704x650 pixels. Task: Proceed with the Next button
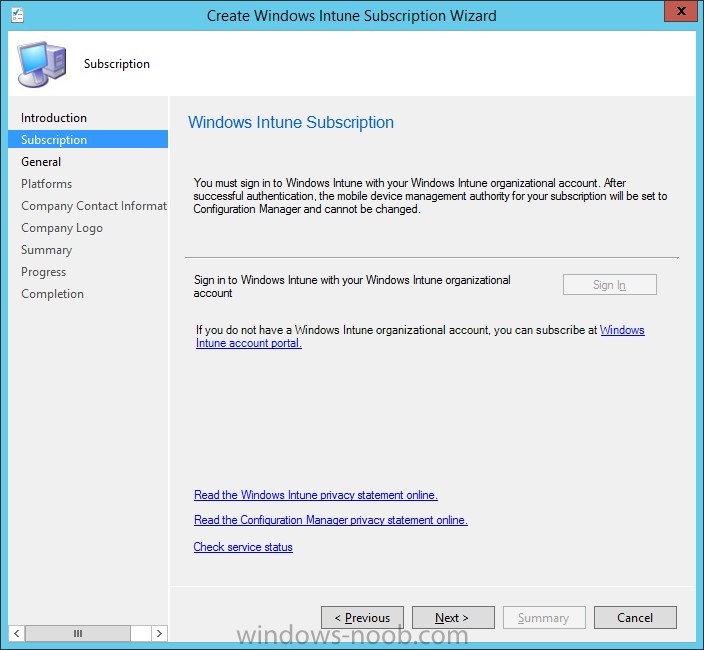(453, 618)
